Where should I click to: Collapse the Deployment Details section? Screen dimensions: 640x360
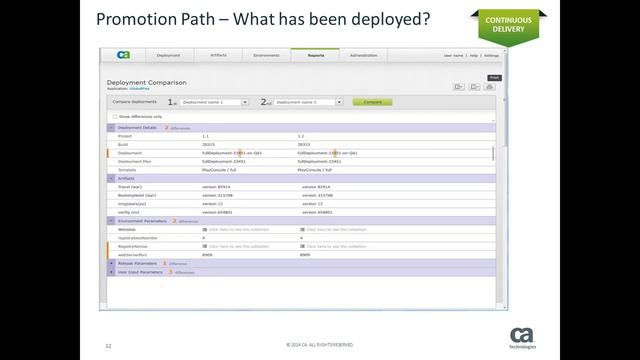tap(111, 128)
